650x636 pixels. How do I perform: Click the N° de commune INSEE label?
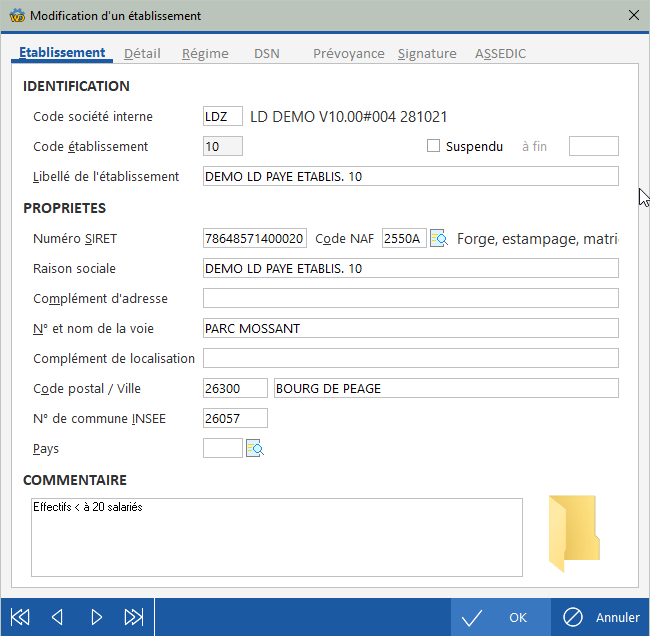click(x=99, y=418)
